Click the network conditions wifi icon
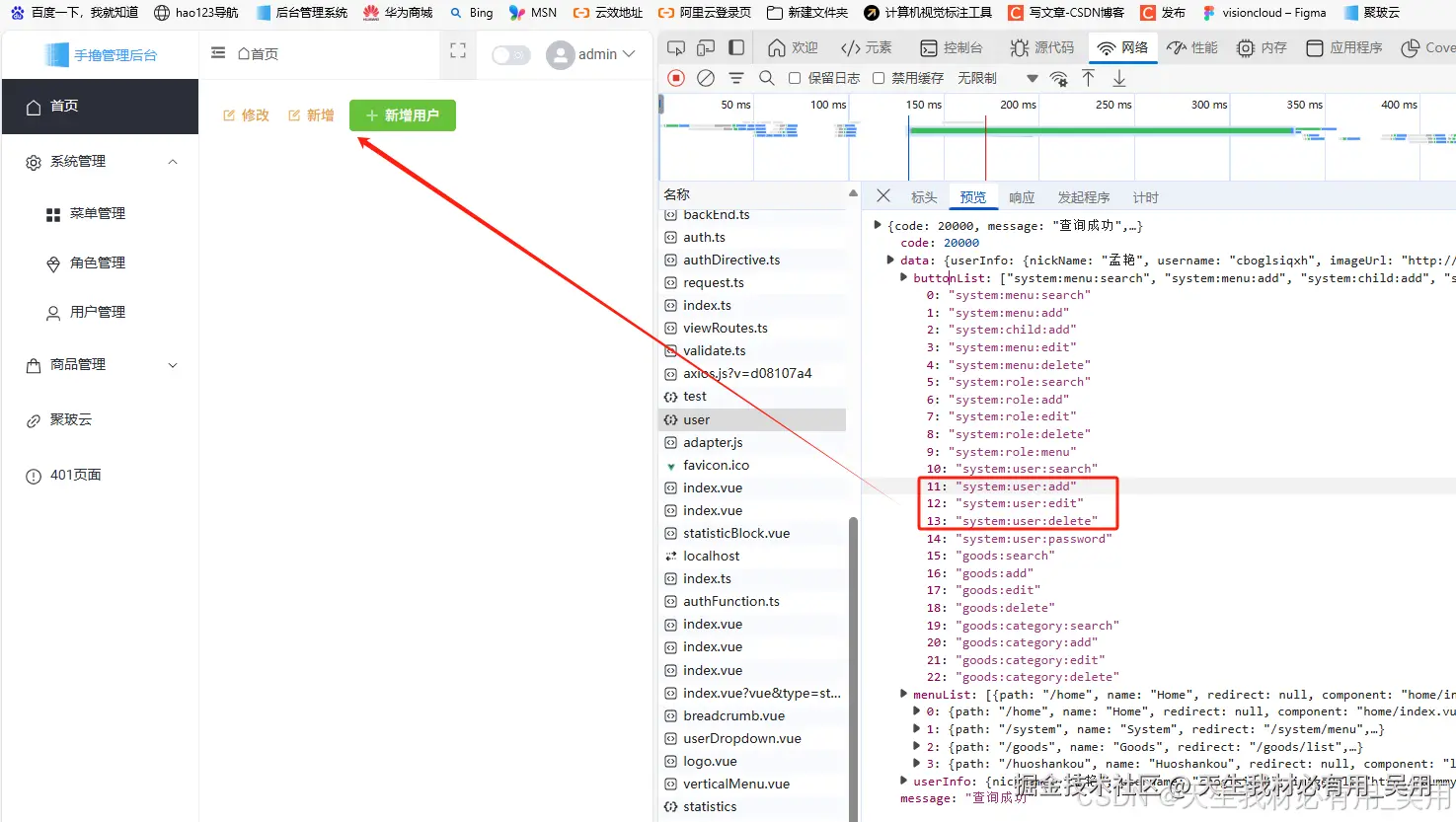The height and width of the screenshot is (822, 1456). (1058, 79)
